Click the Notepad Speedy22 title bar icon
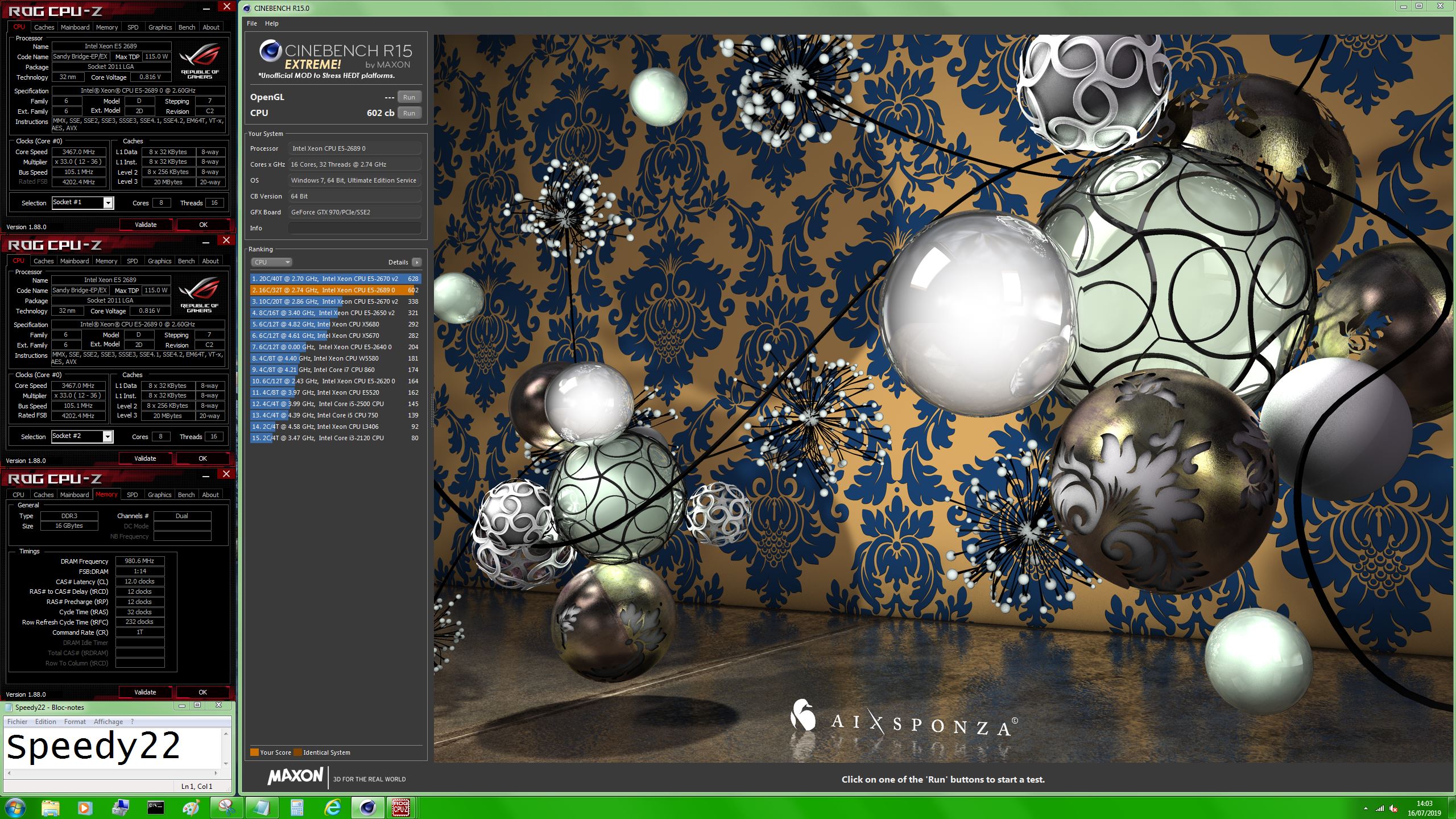This screenshot has width=1456, height=819. 9,708
